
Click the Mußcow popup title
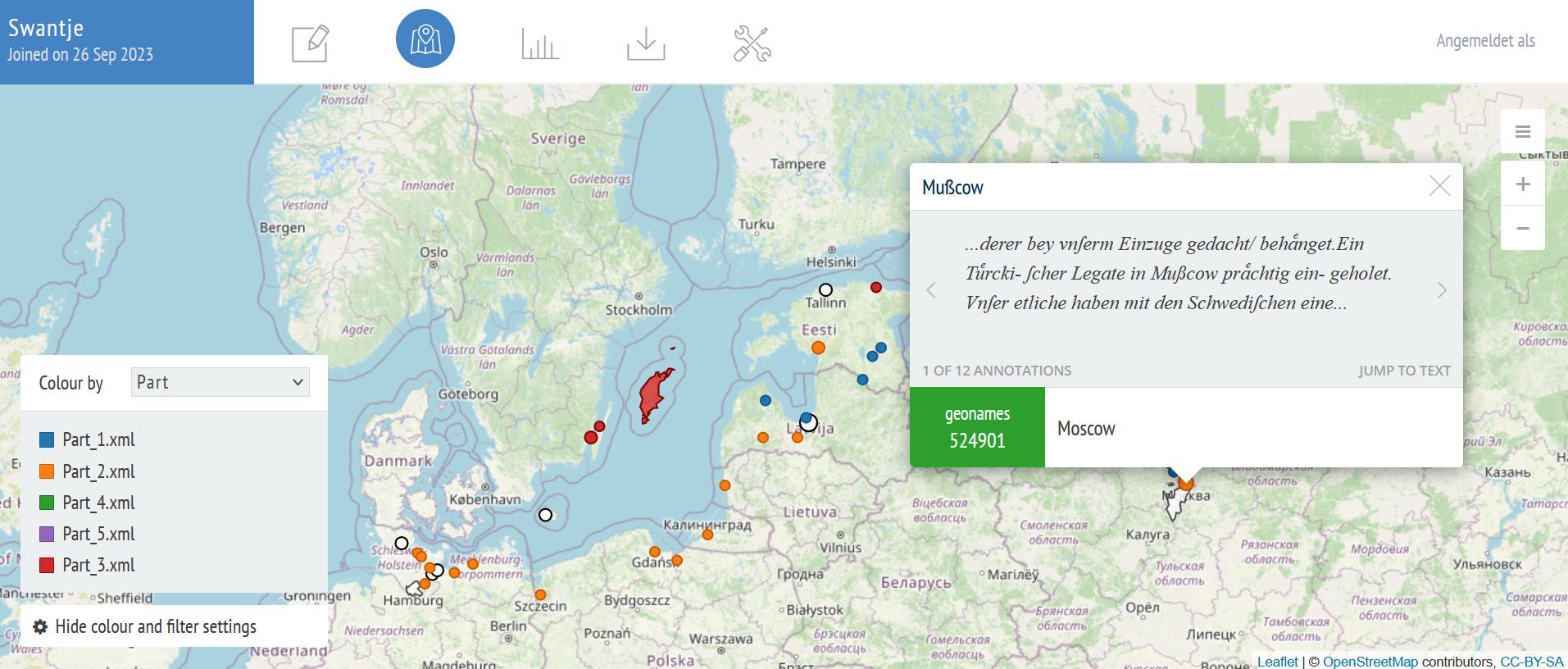pyautogui.click(x=952, y=187)
